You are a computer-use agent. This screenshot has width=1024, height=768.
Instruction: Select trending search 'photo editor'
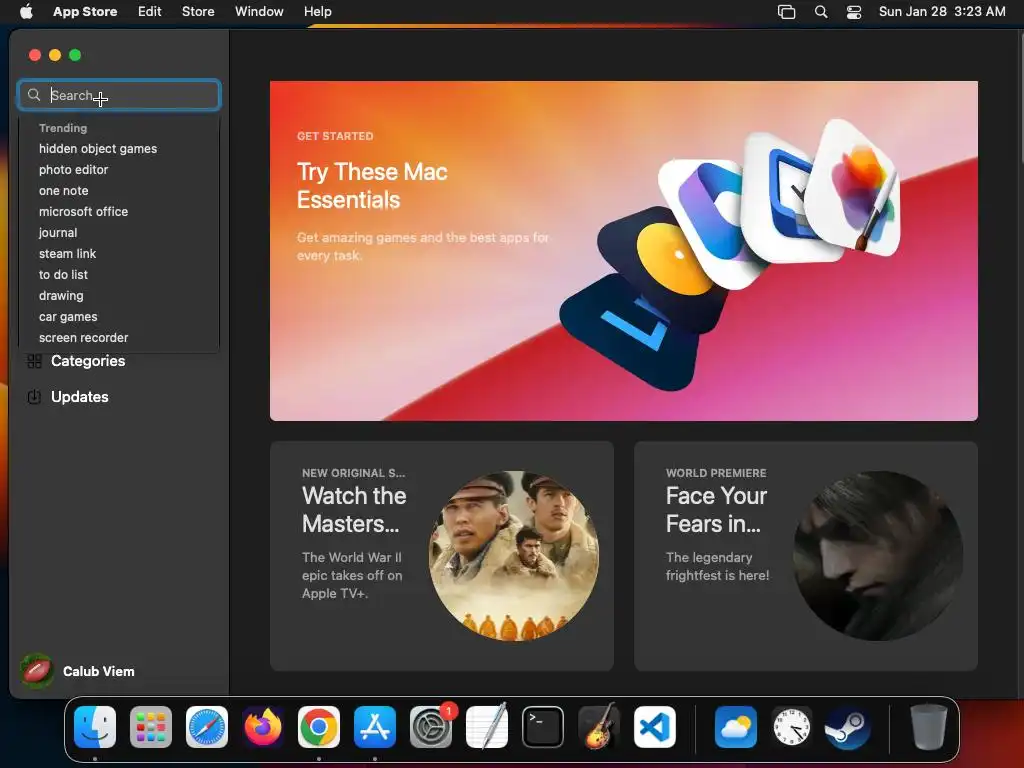pos(73,170)
